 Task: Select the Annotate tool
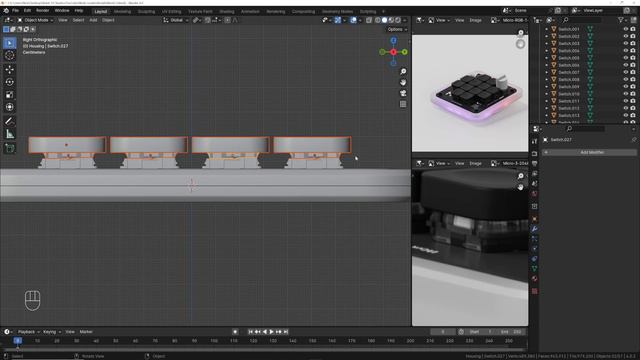point(10,121)
